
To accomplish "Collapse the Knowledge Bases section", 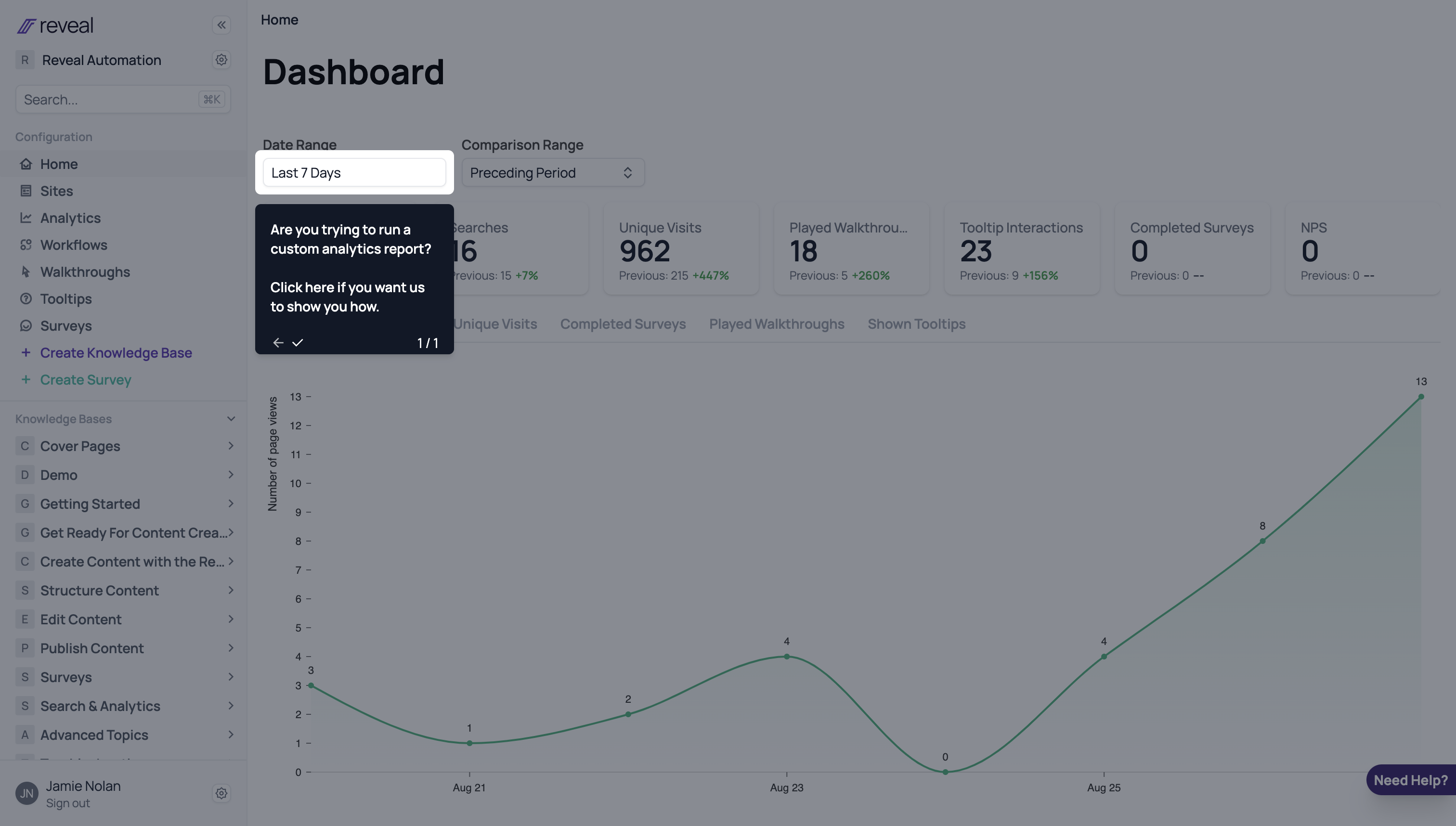I will (x=230, y=418).
